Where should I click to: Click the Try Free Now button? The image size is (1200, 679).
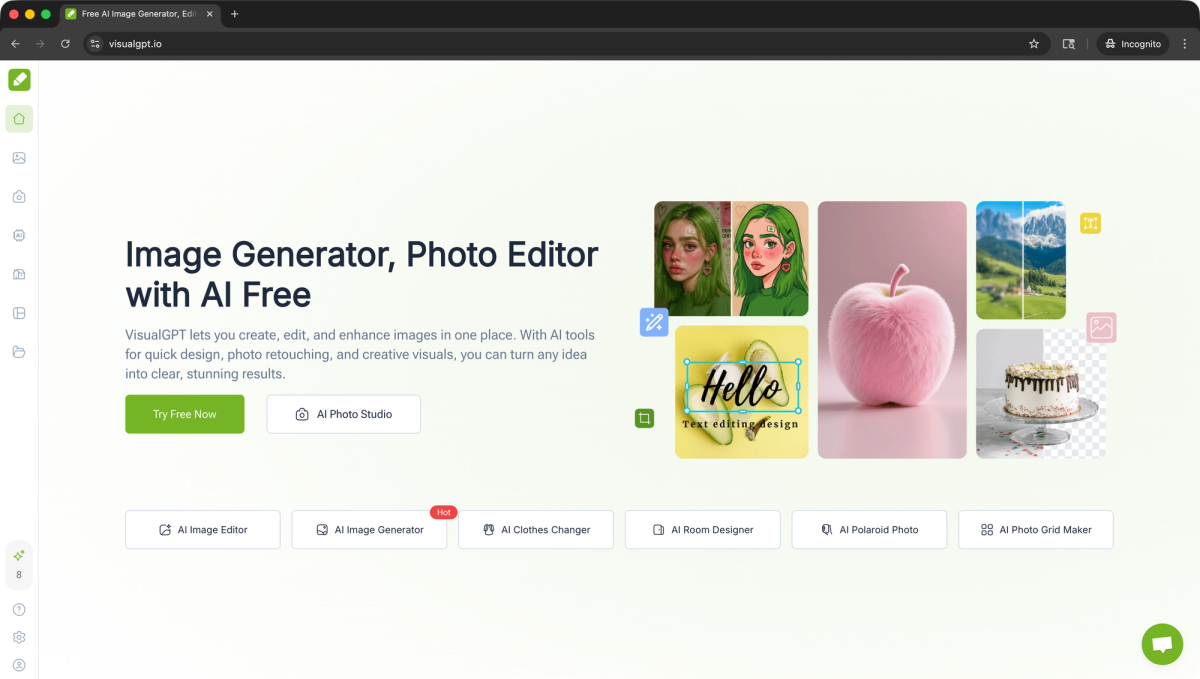click(x=184, y=413)
